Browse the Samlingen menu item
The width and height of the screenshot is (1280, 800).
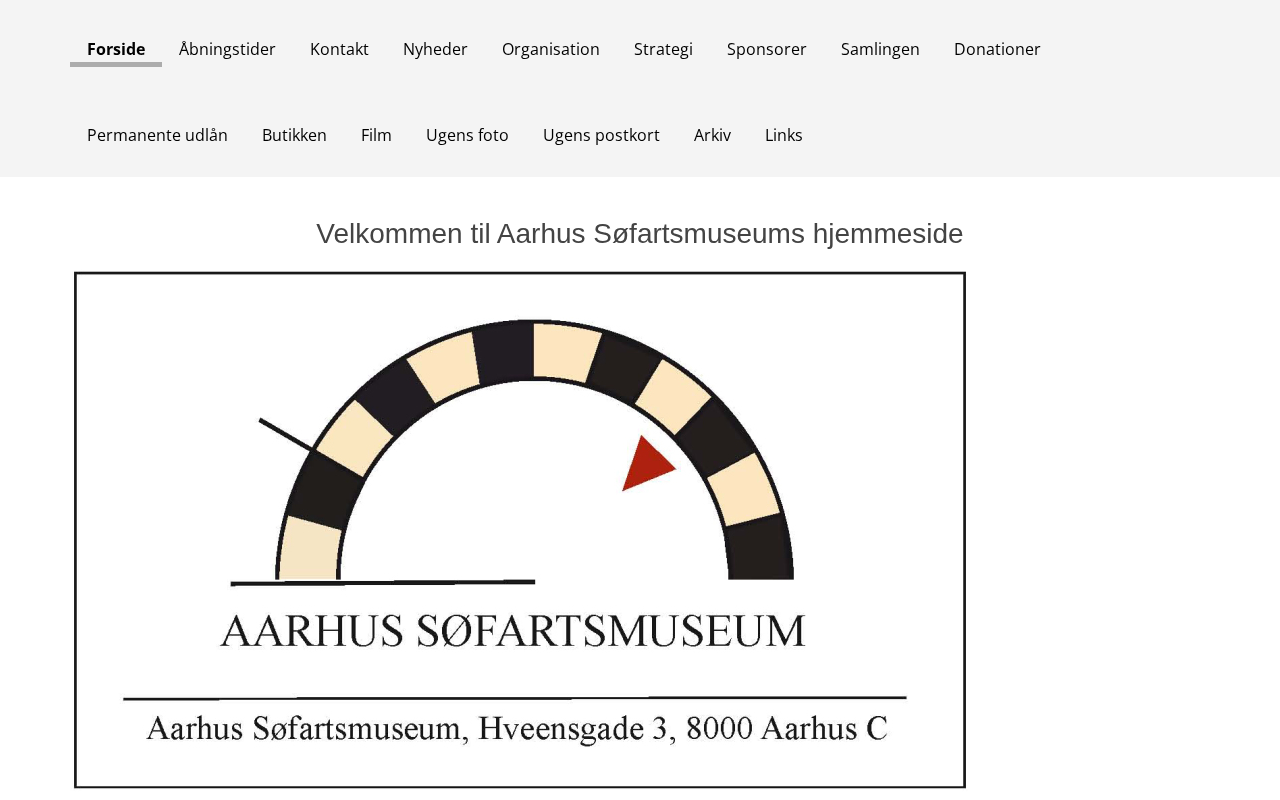tap(880, 49)
